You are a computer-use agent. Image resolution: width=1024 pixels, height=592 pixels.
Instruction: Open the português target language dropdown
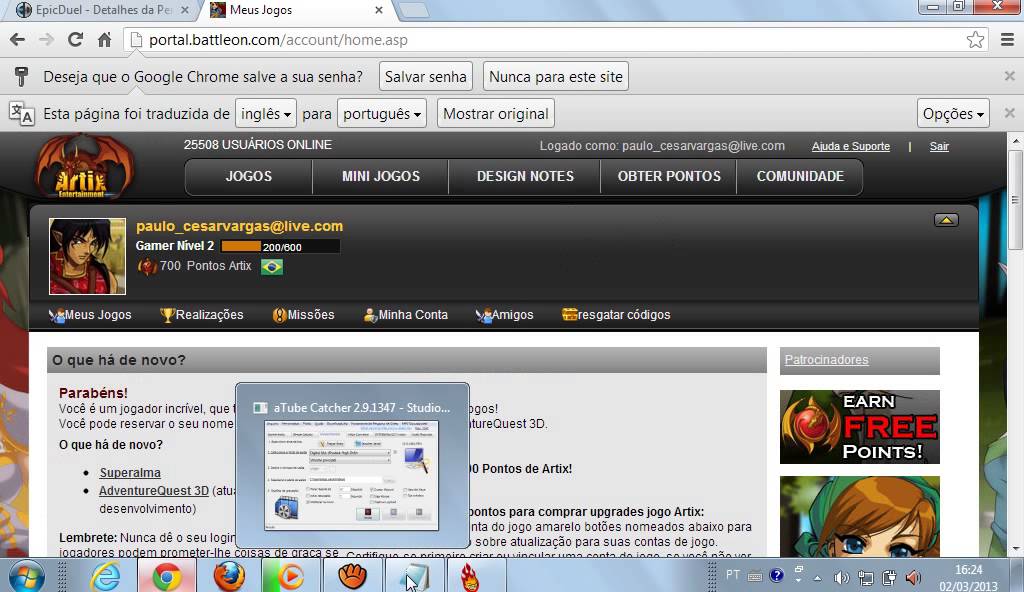[x=382, y=114]
